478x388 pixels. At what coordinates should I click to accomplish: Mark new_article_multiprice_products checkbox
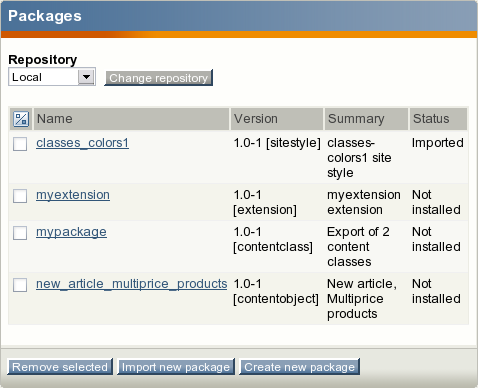coord(20,285)
